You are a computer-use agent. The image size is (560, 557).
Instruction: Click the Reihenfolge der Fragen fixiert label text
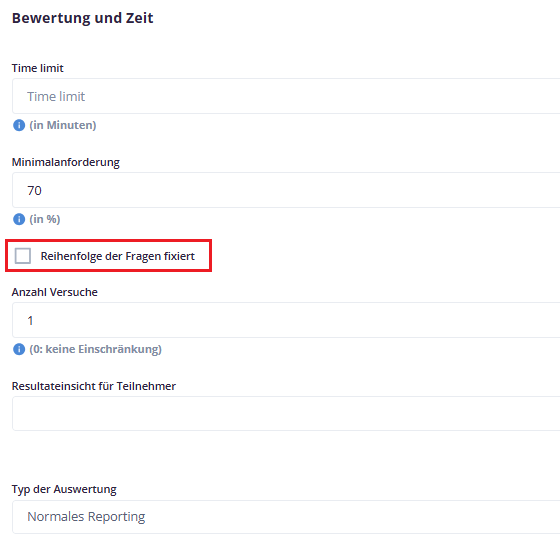coord(118,256)
